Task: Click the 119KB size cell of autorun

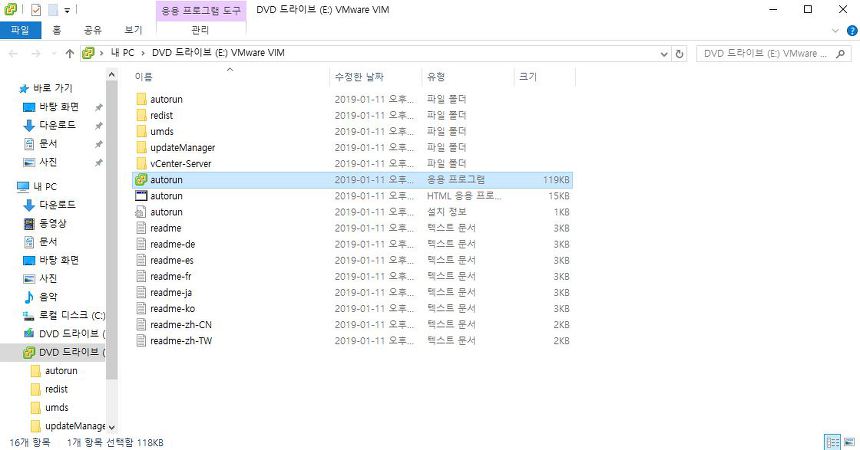Action: 556,179
